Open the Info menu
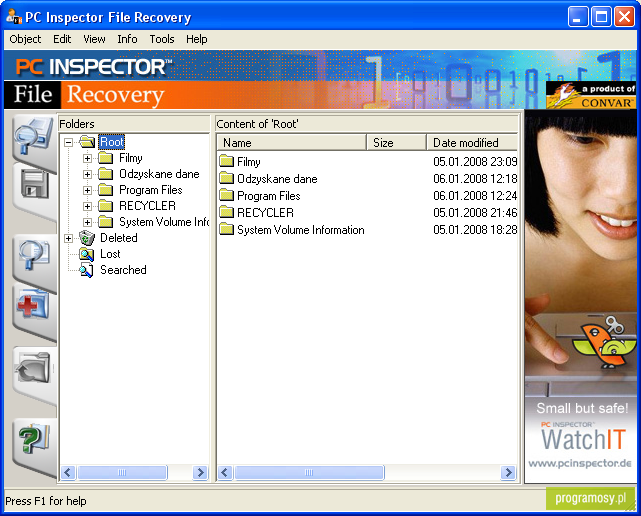 (127, 39)
